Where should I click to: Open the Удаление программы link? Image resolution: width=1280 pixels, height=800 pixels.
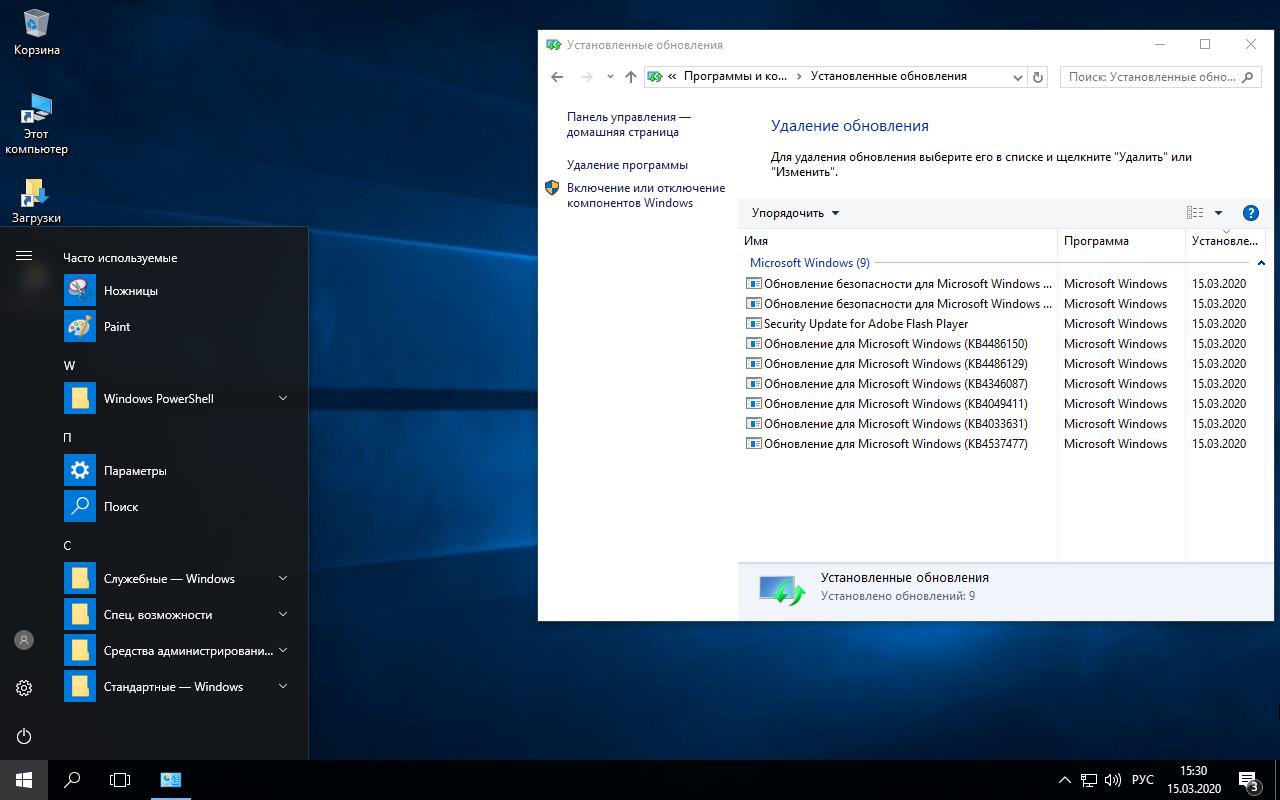[627, 164]
